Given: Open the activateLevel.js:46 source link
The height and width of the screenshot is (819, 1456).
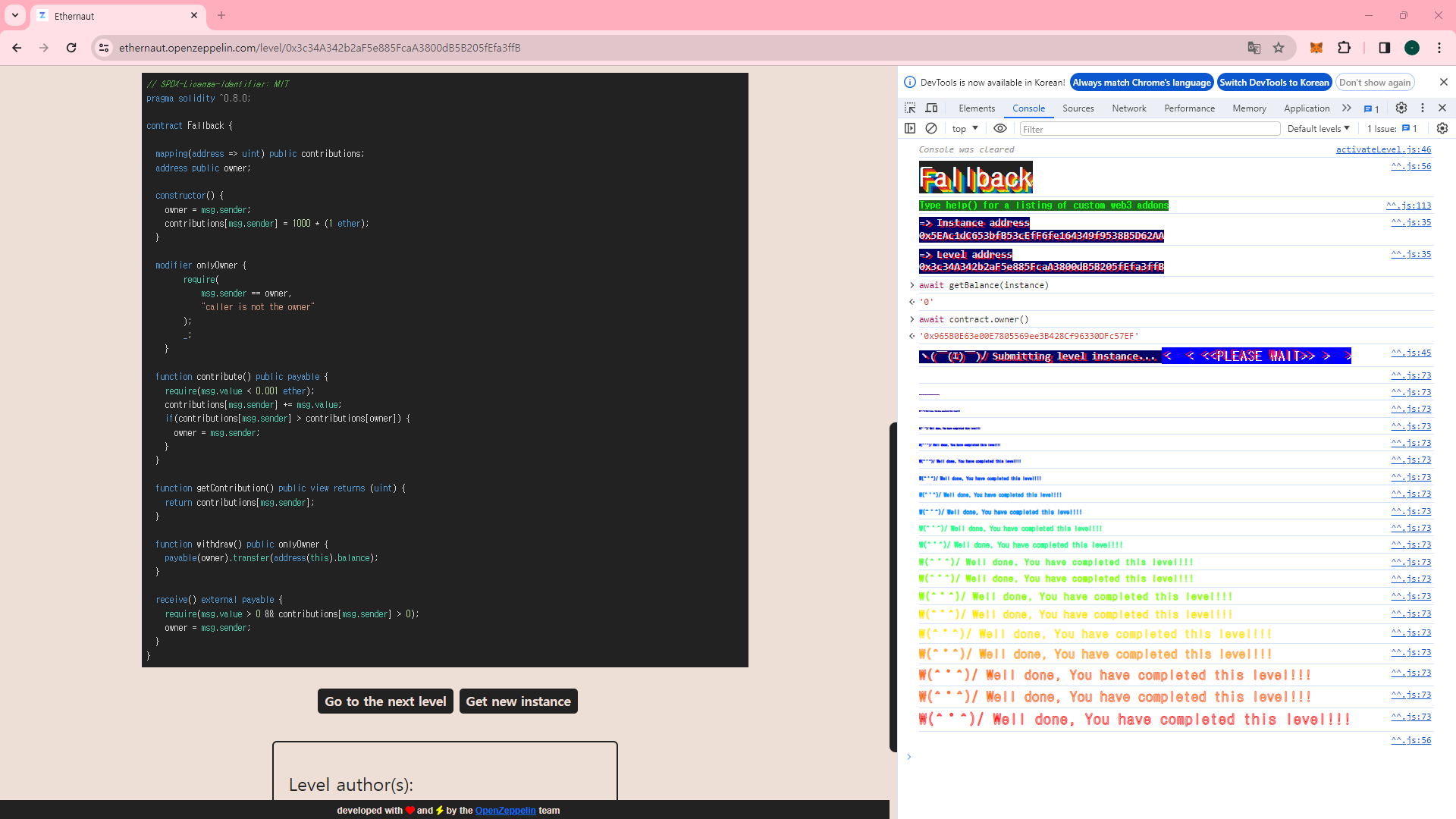Looking at the screenshot, I should [x=1383, y=149].
